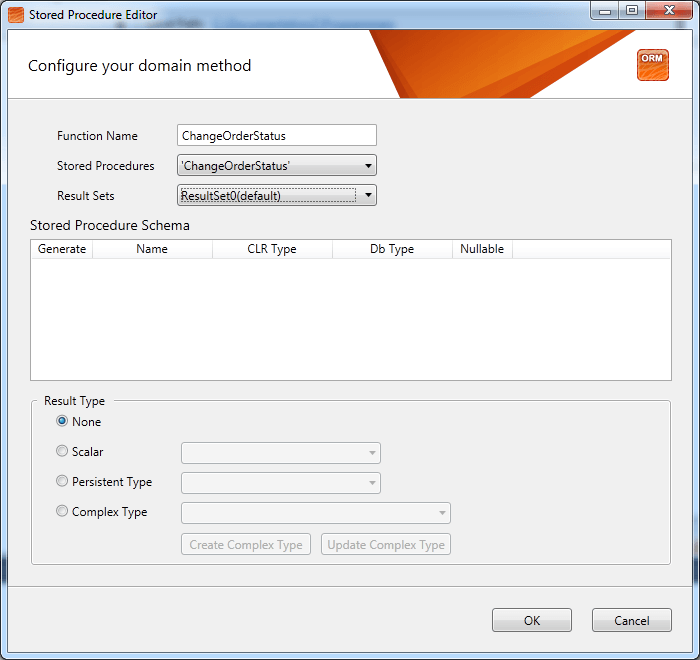The height and width of the screenshot is (660, 700).
Task: Click the 'Result Type' group label
Action: click(x=75, y=401)
